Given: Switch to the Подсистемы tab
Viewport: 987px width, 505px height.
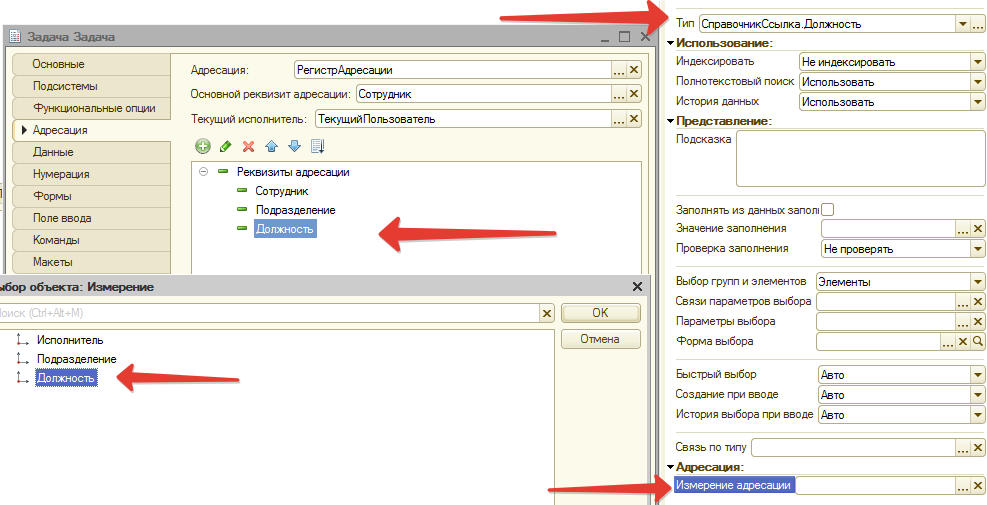Looking at the screenshot, I should click(91, 86).
